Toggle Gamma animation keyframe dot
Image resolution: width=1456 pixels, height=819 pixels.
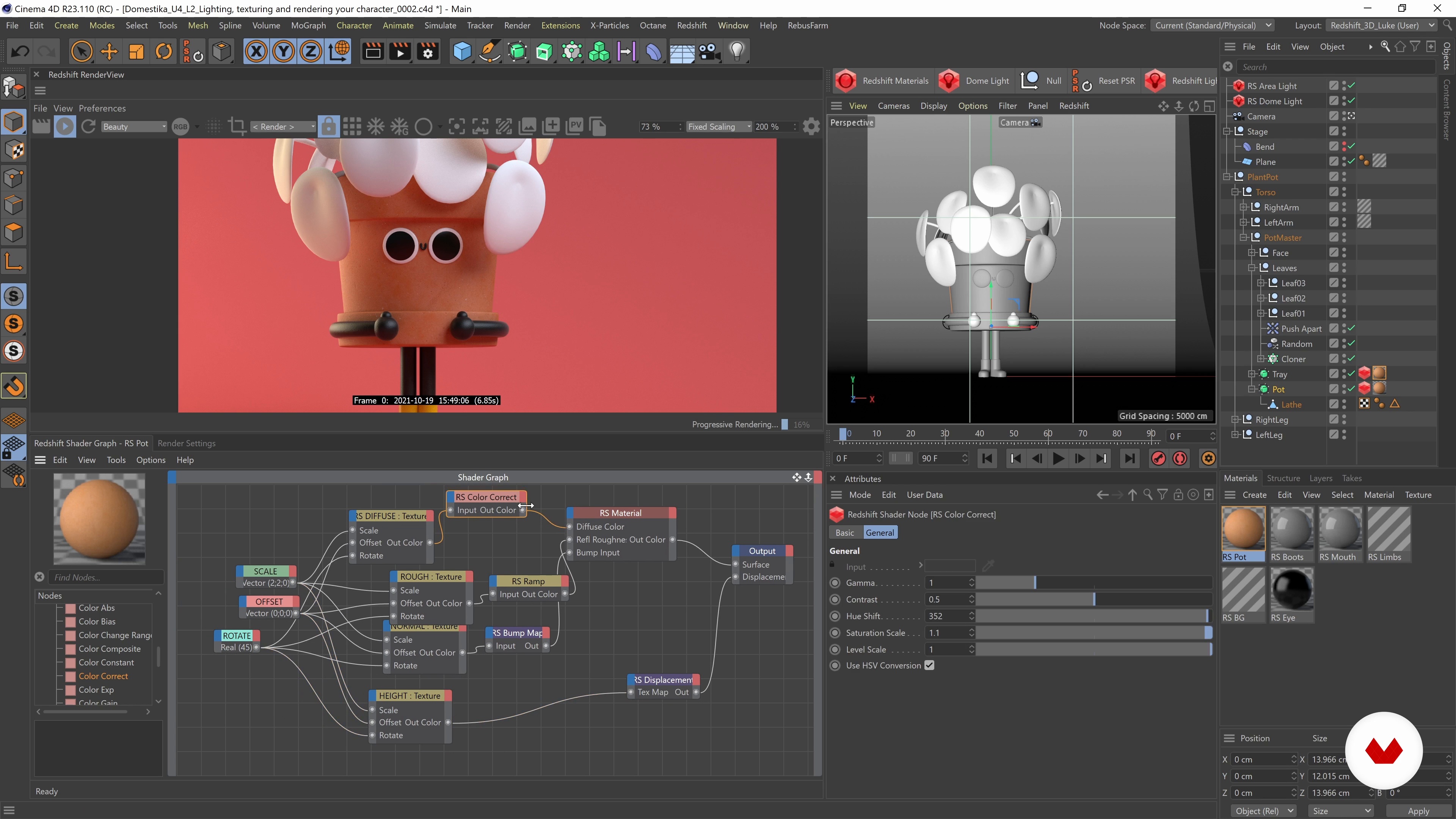pos(835,583)
